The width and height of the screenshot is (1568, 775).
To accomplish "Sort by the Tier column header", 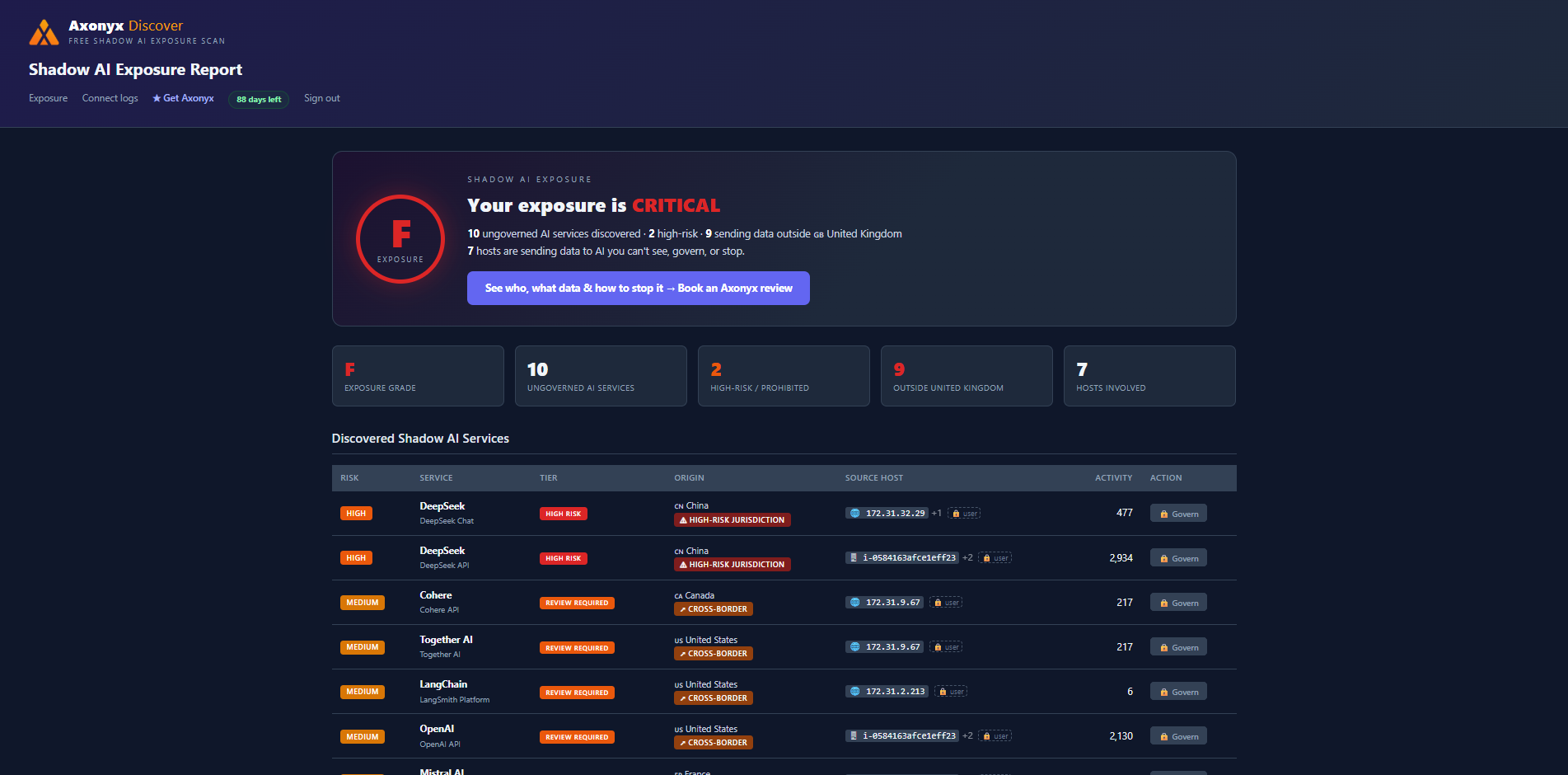I will (549, 477).
